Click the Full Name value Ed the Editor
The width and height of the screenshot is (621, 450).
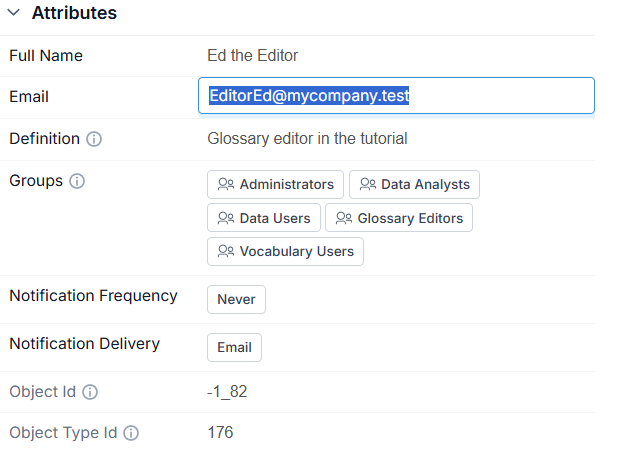click(253, 55)
